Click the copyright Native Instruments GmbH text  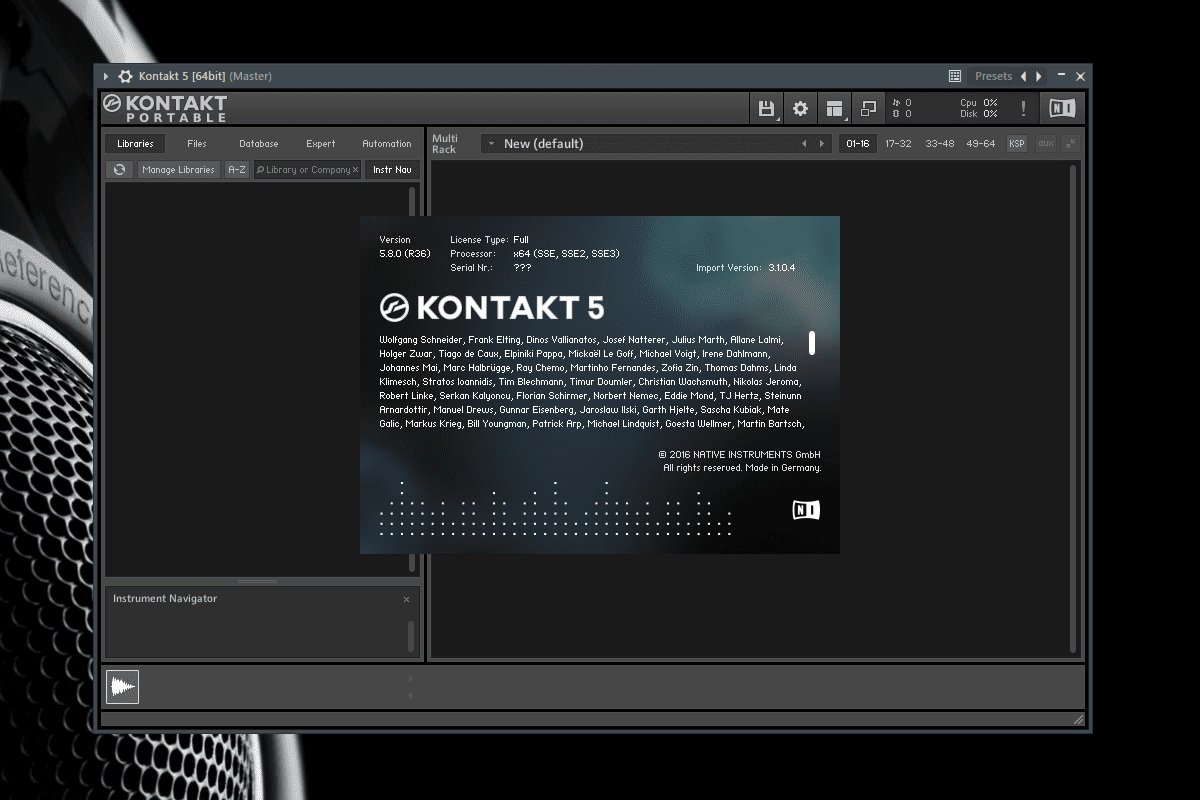[x=739, y=454]
